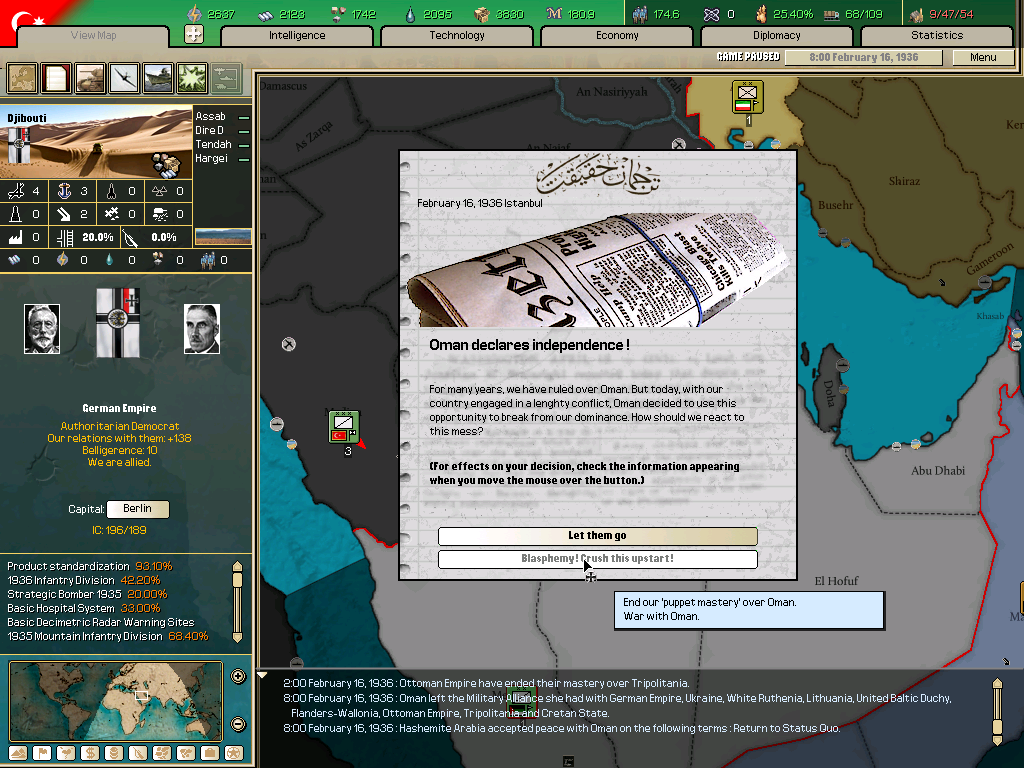
Task: Toggle infrastructure map mode (quill icon)
Action: pos(140,753)
